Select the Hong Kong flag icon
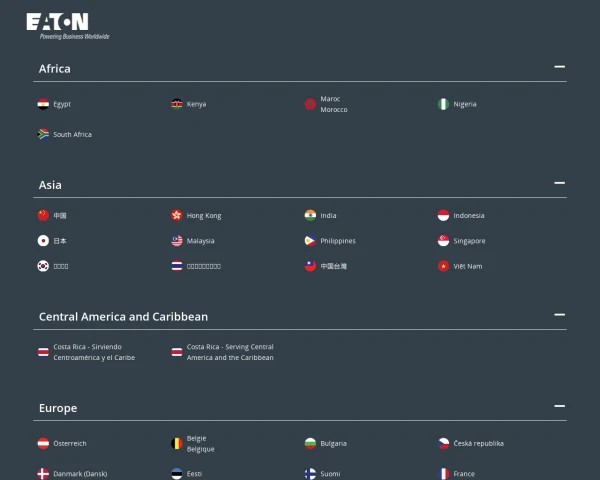The height and width of the screenshot is (480, 600). click(177, 215)
